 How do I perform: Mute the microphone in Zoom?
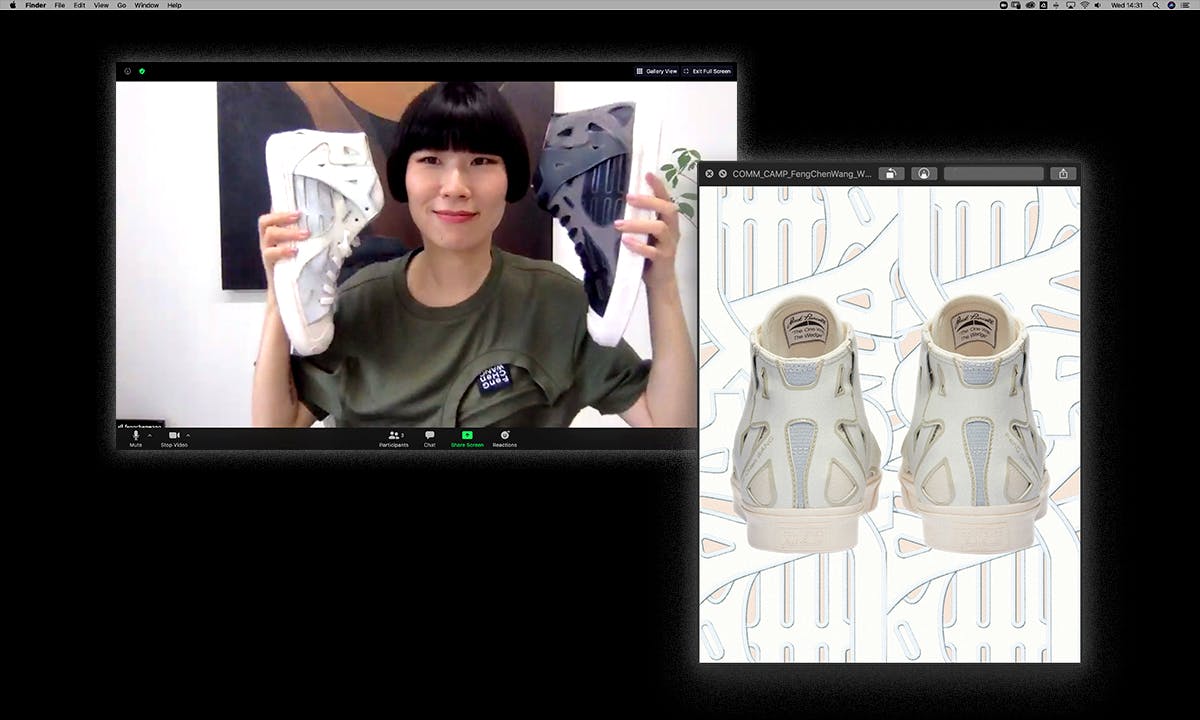click(x=136, y=438)
